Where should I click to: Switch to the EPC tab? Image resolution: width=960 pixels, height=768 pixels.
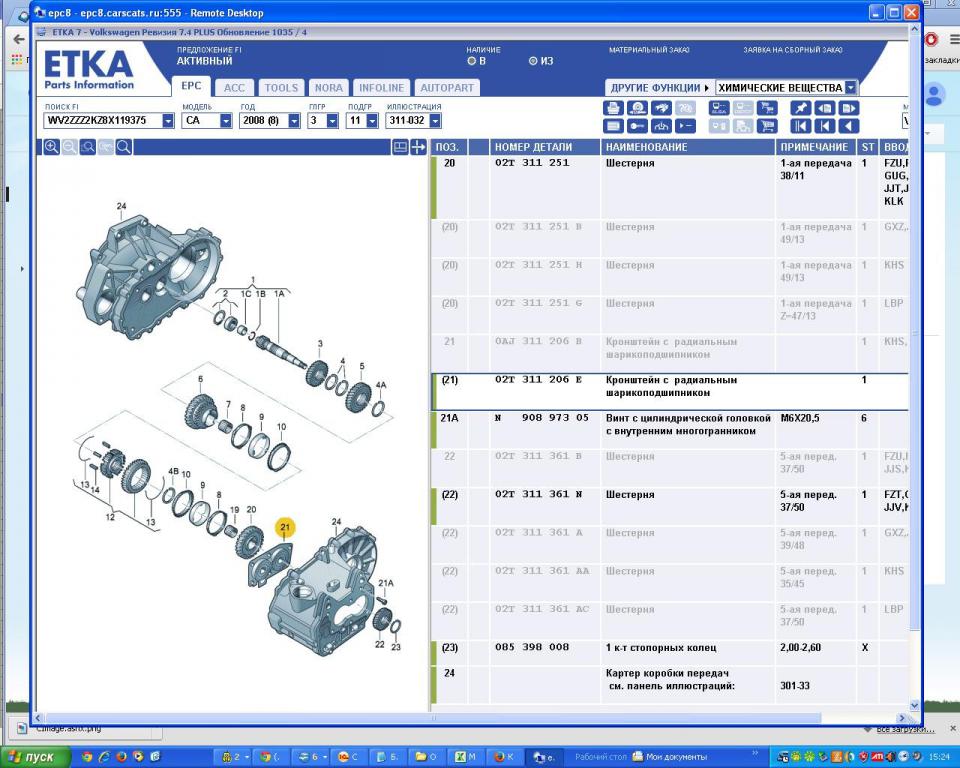coord(191,86)
